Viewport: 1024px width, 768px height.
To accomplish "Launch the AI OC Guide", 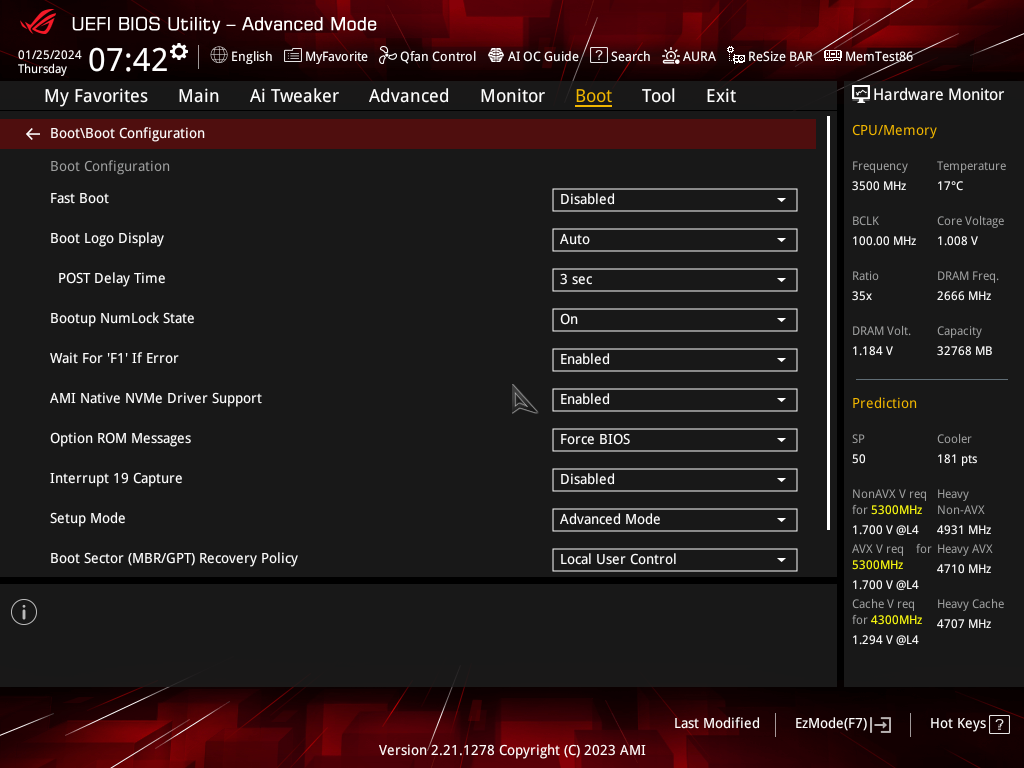I will (533, 56).
